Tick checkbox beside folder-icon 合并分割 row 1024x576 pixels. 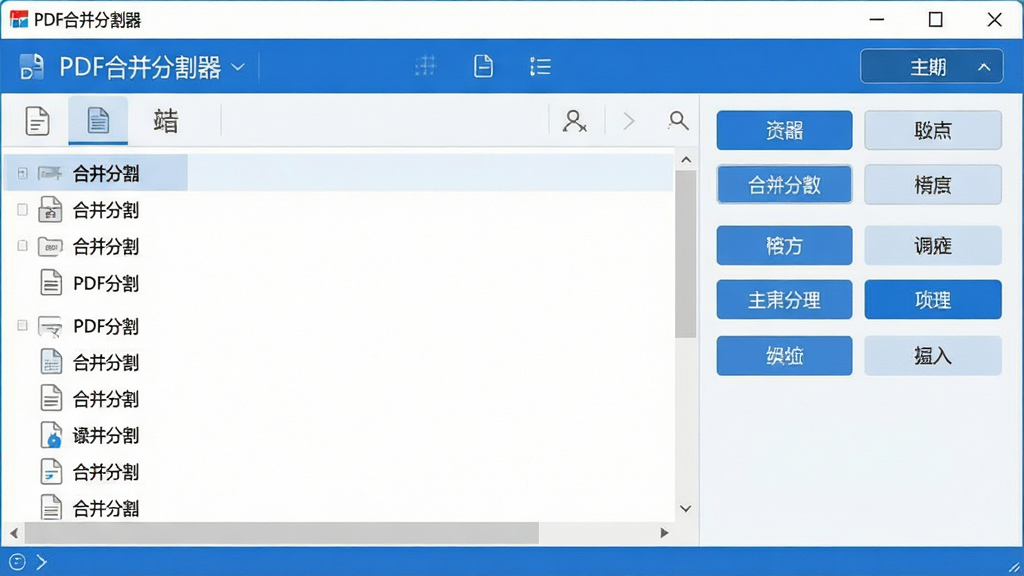(23, 246)
